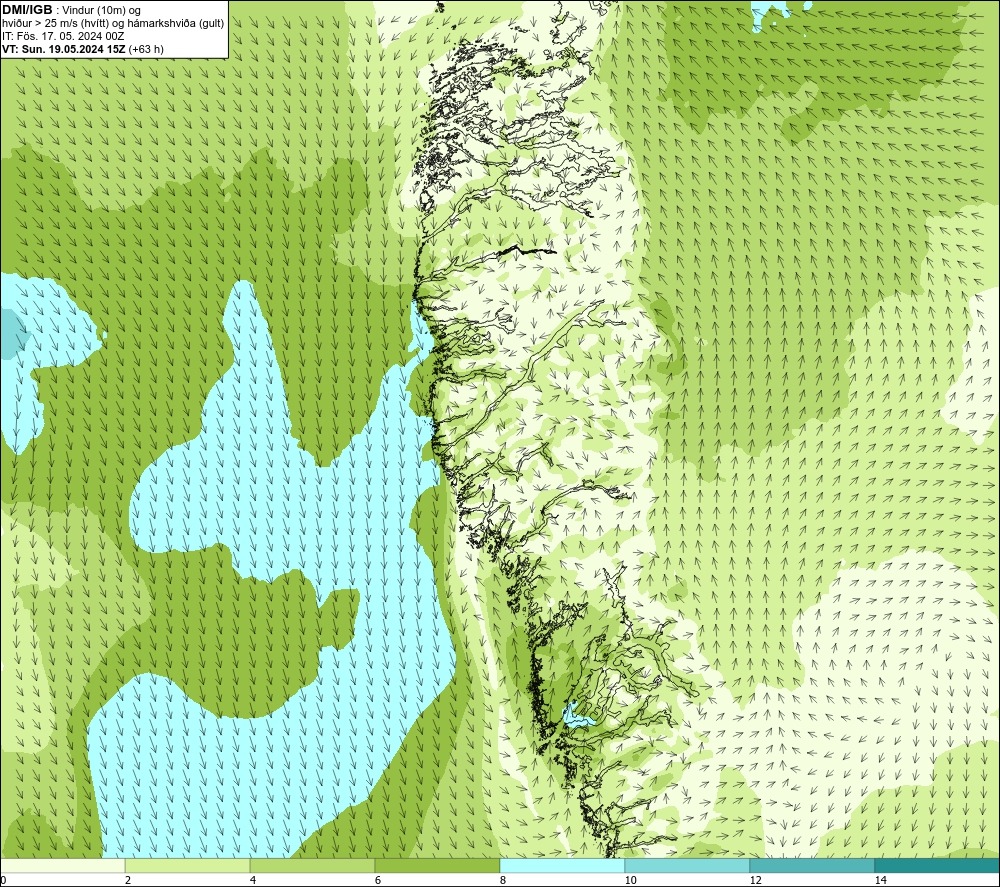Click the 4–6 m/s green swatch
This screenshot has height=887, width=1000.
(312, 865)
